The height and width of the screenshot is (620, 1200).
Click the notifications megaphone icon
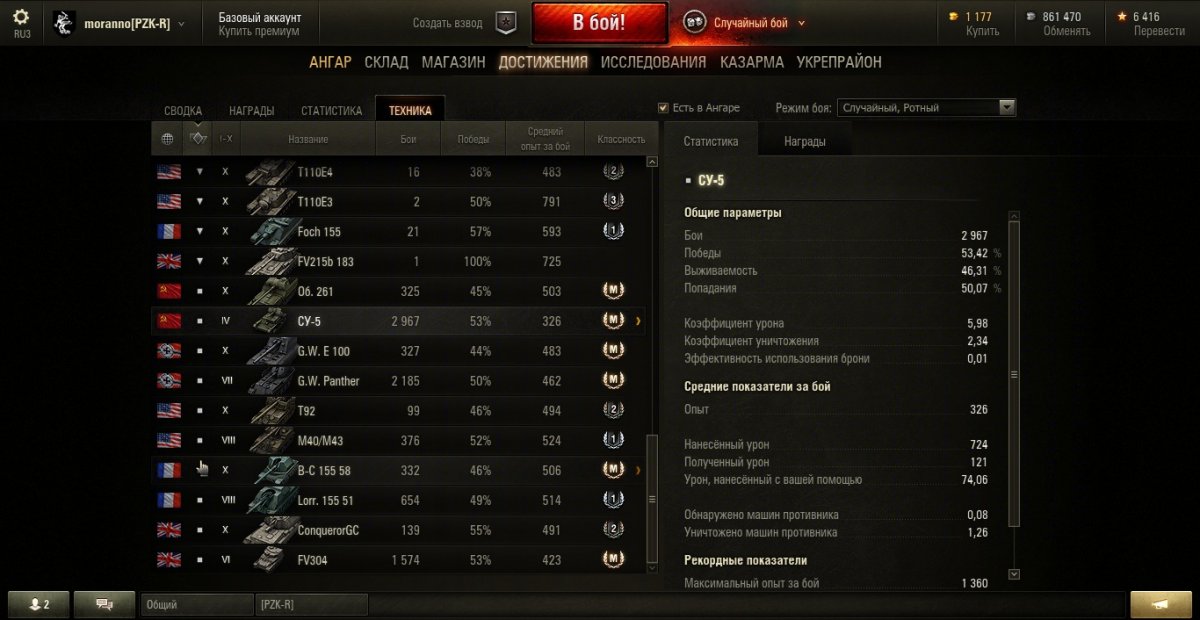click(1161, 604)
